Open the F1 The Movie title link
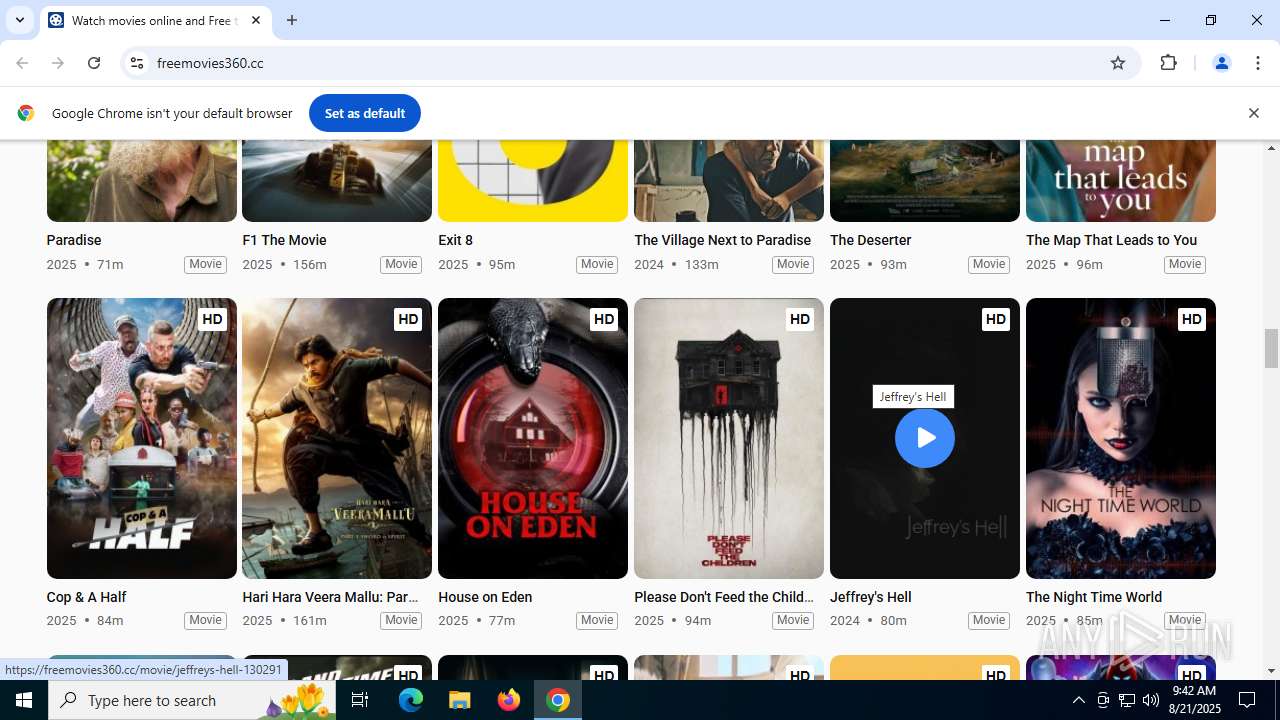 tap(284, 240)
